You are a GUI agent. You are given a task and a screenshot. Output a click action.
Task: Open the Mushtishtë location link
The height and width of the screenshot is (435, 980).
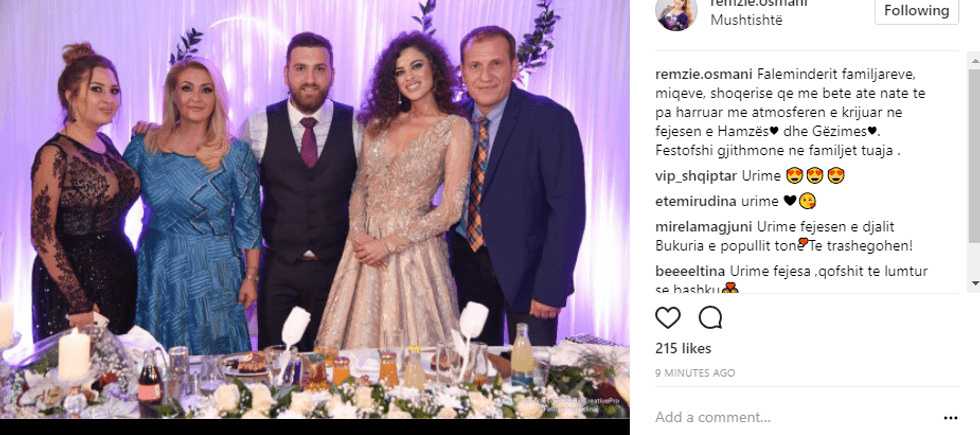point(746,19)
